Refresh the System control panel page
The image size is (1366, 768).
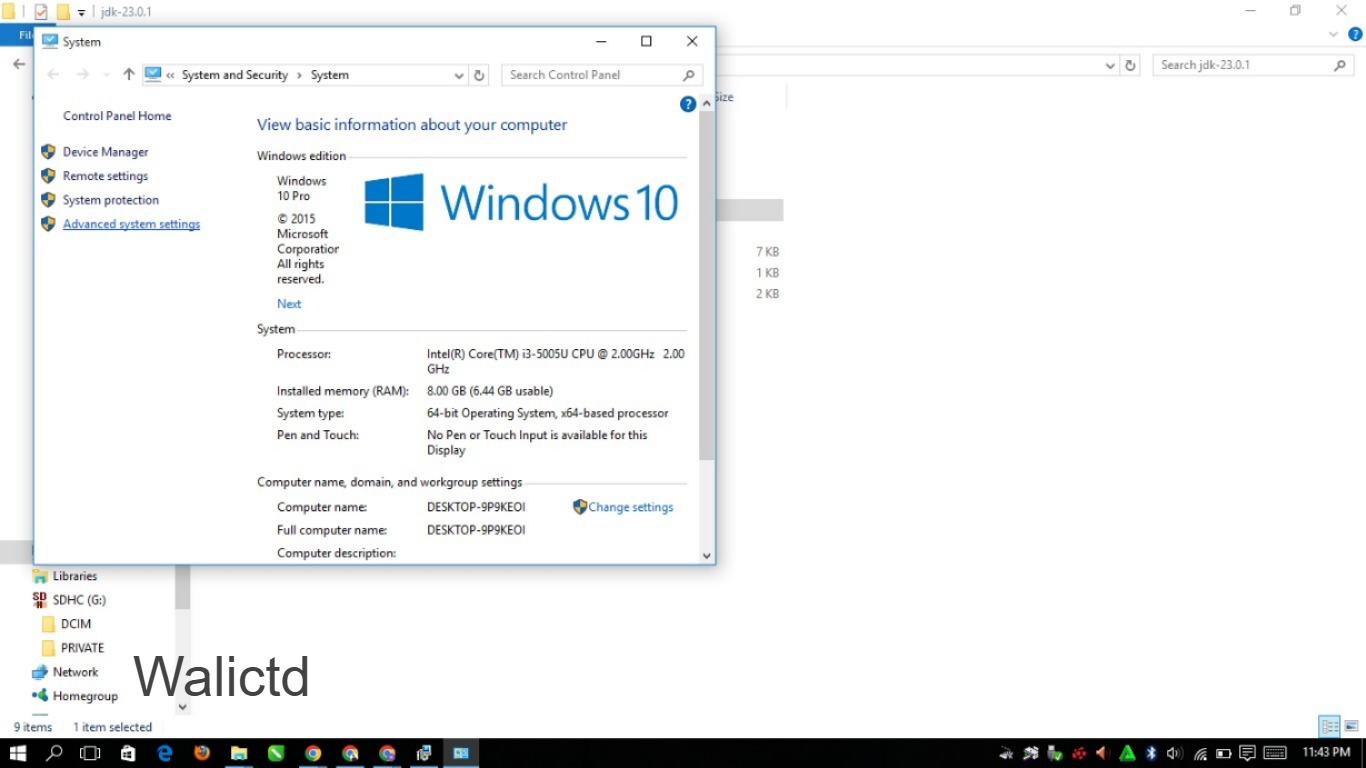click(x=480, y=75)
